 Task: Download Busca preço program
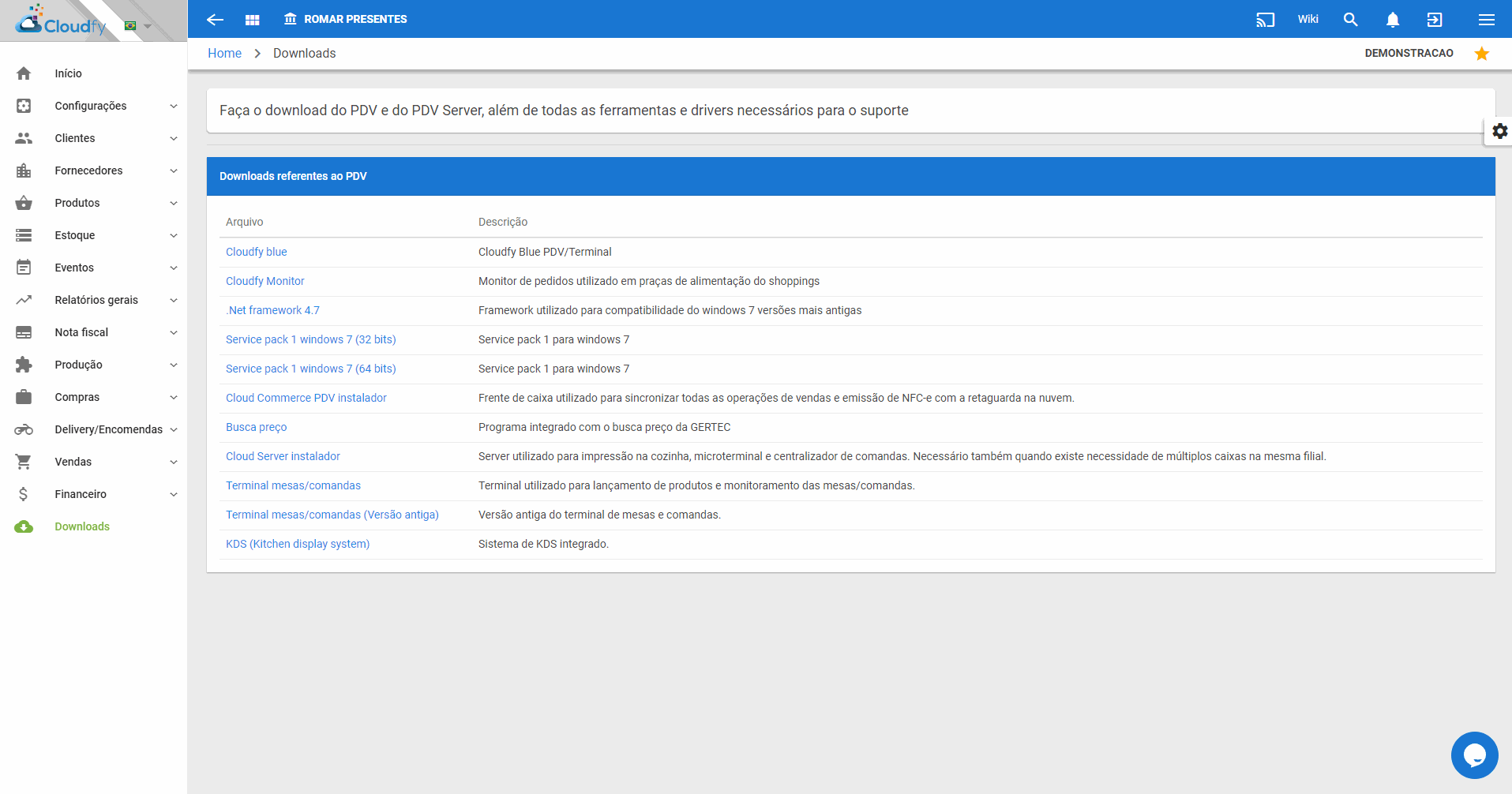257,427
